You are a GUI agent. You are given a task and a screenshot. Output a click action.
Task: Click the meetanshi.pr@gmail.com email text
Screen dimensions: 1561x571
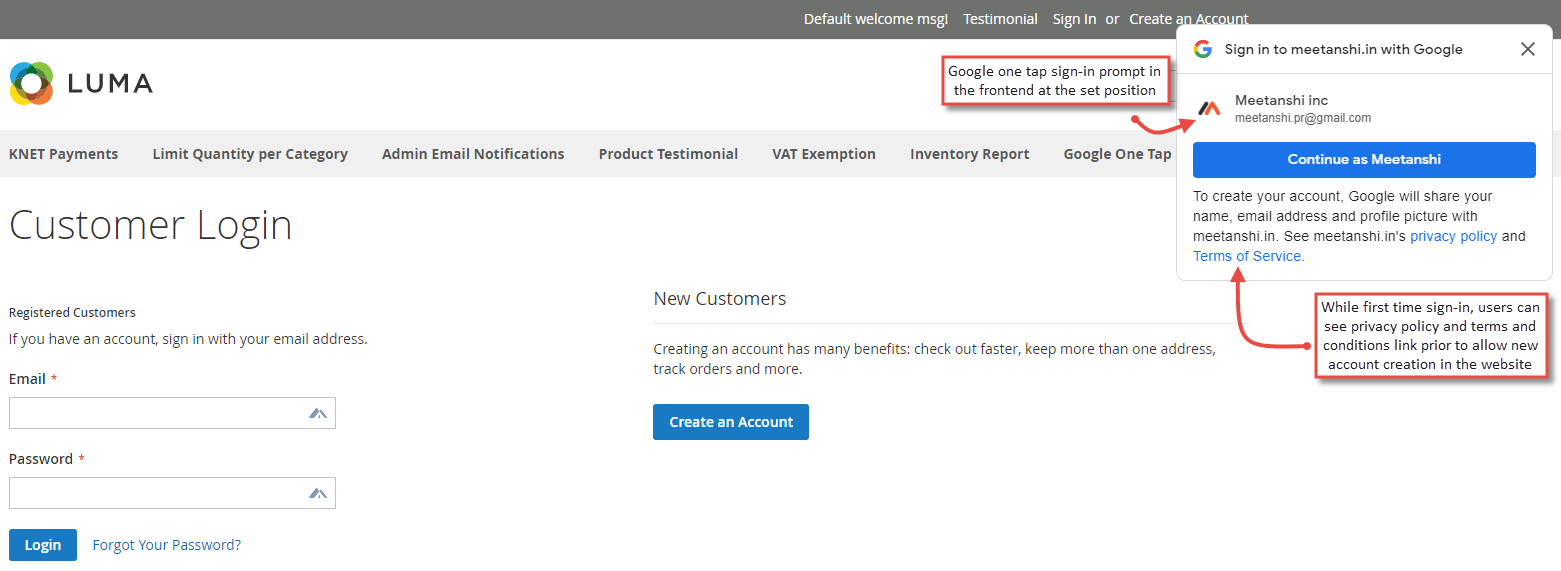(1303, 118)
